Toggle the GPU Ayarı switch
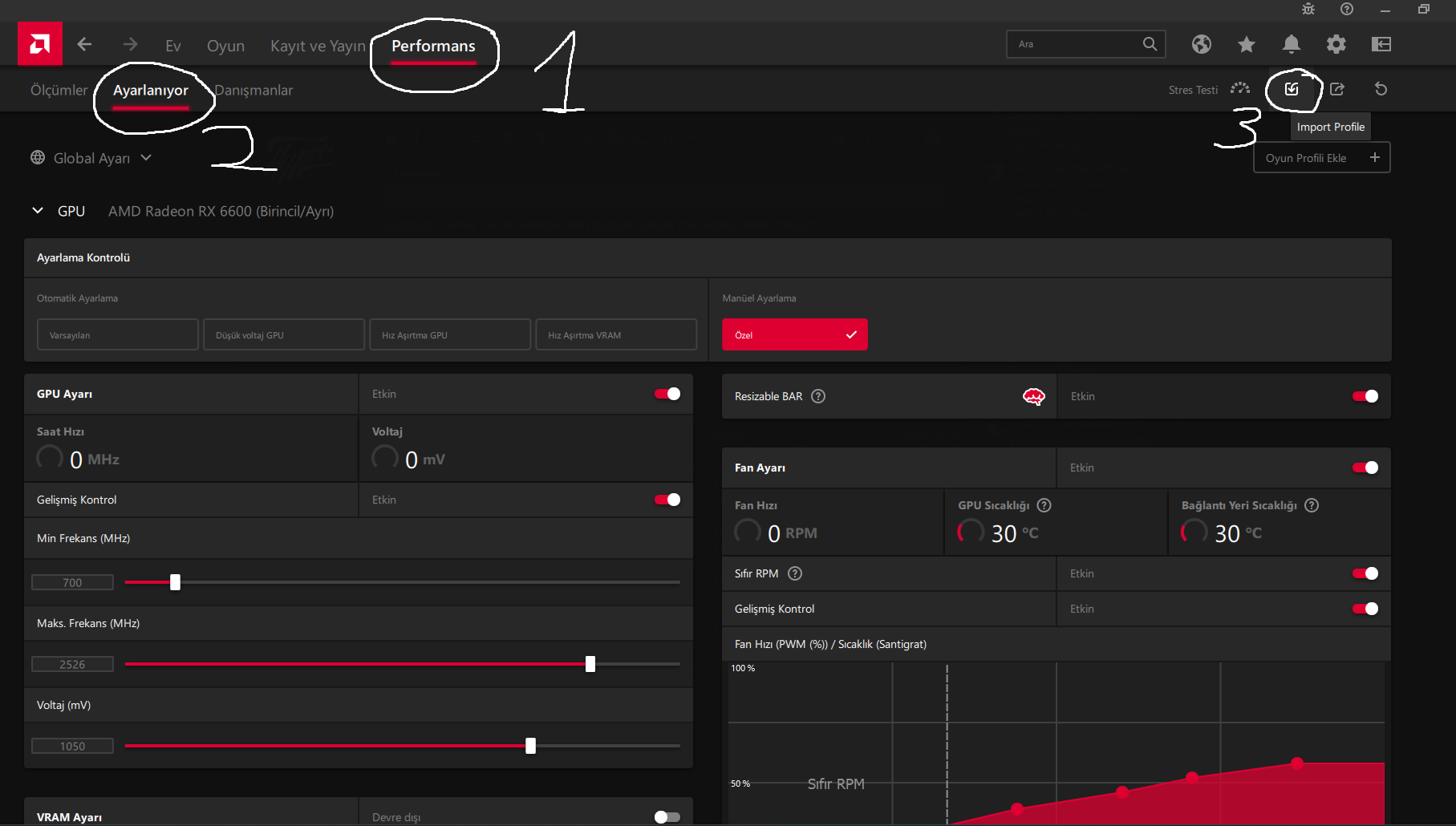 pyautogui.click(x=667, y=394)
